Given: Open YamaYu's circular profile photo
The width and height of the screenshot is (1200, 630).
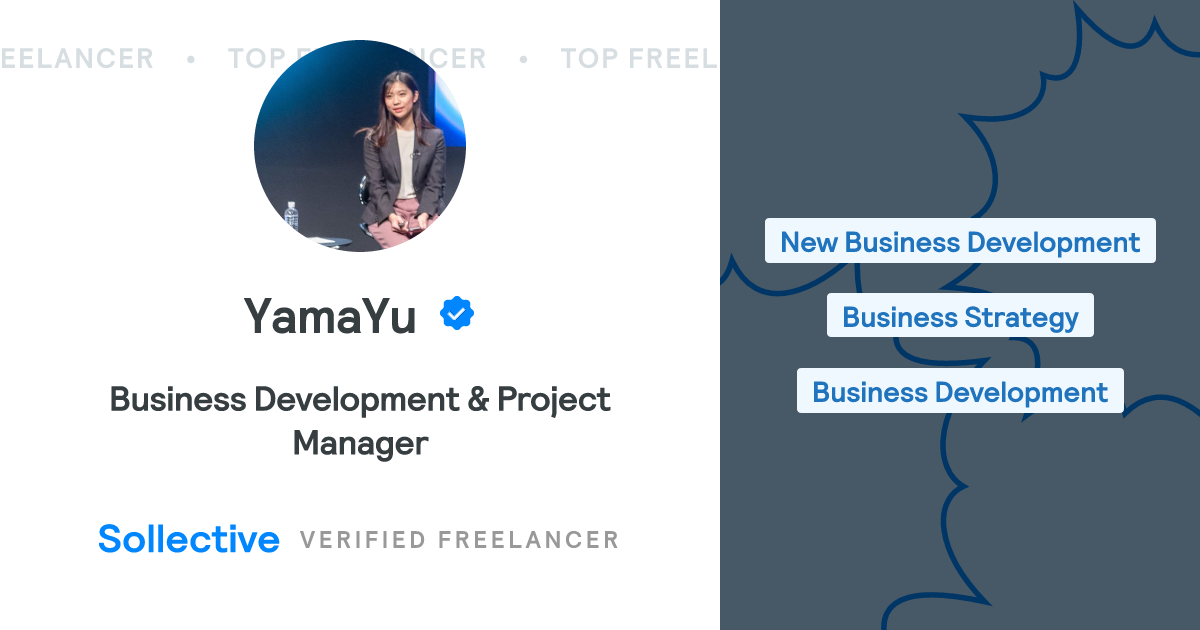Looking at the screenshot, I should [x=360, y=146].
